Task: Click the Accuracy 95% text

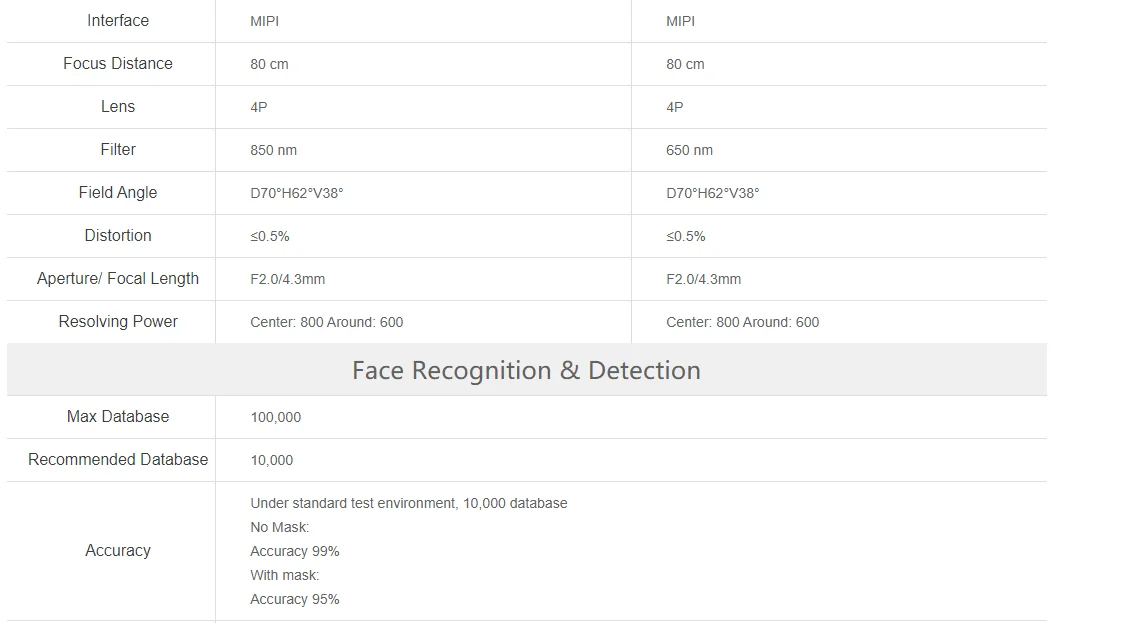Action: coord(294,599)
